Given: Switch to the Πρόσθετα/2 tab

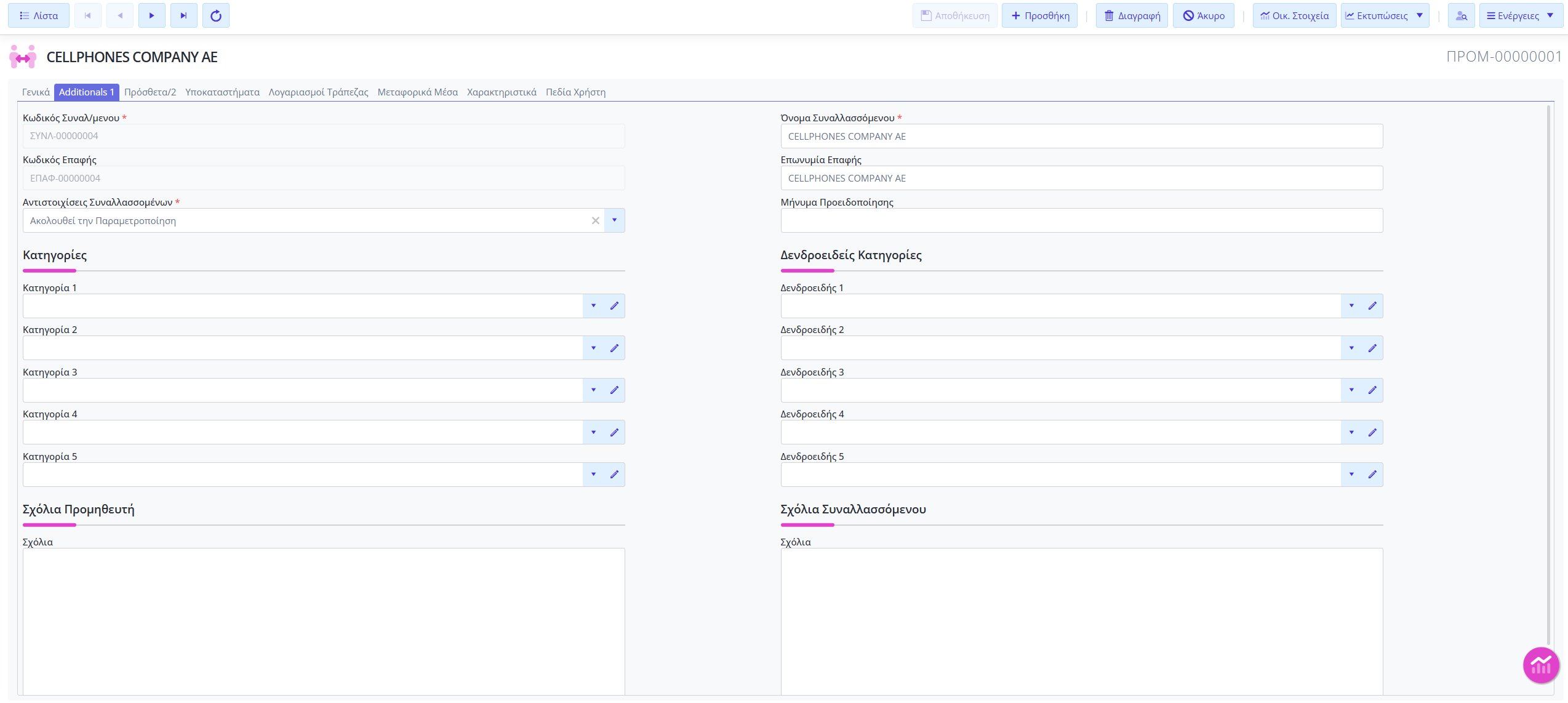Looking at the screenshot, I should [x=150, y=92].
